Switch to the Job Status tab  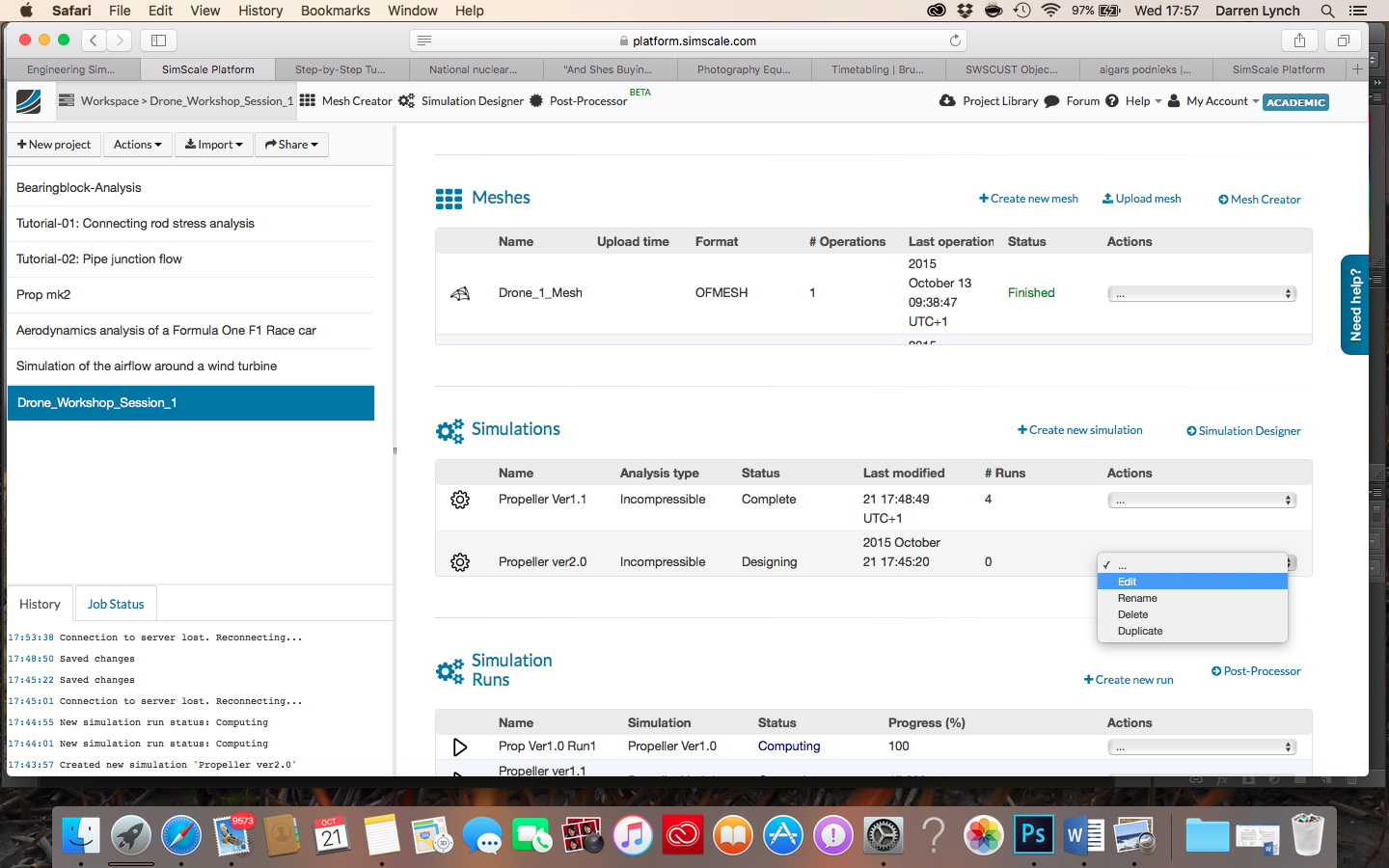[x=116, y=604]
